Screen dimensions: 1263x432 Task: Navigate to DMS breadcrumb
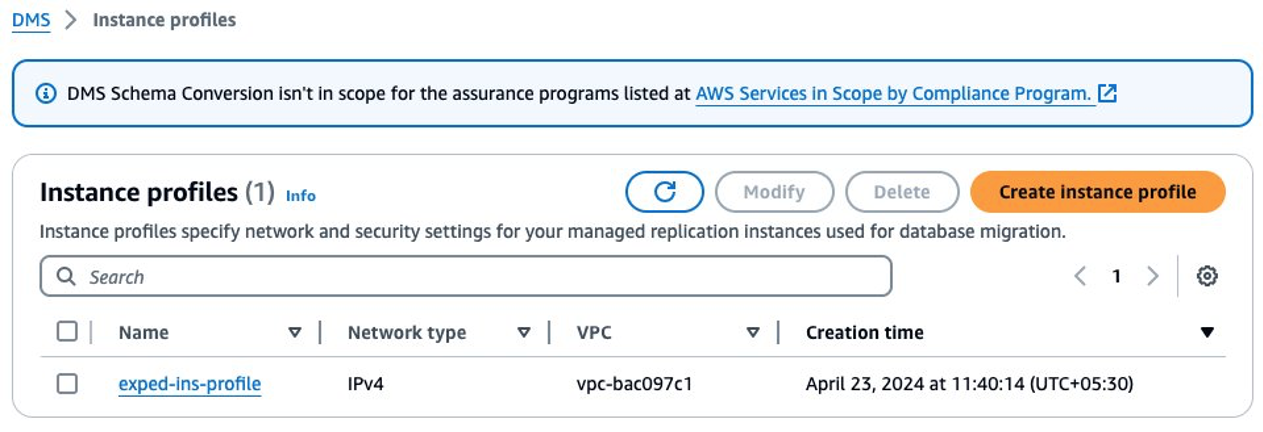coord(31,20)
